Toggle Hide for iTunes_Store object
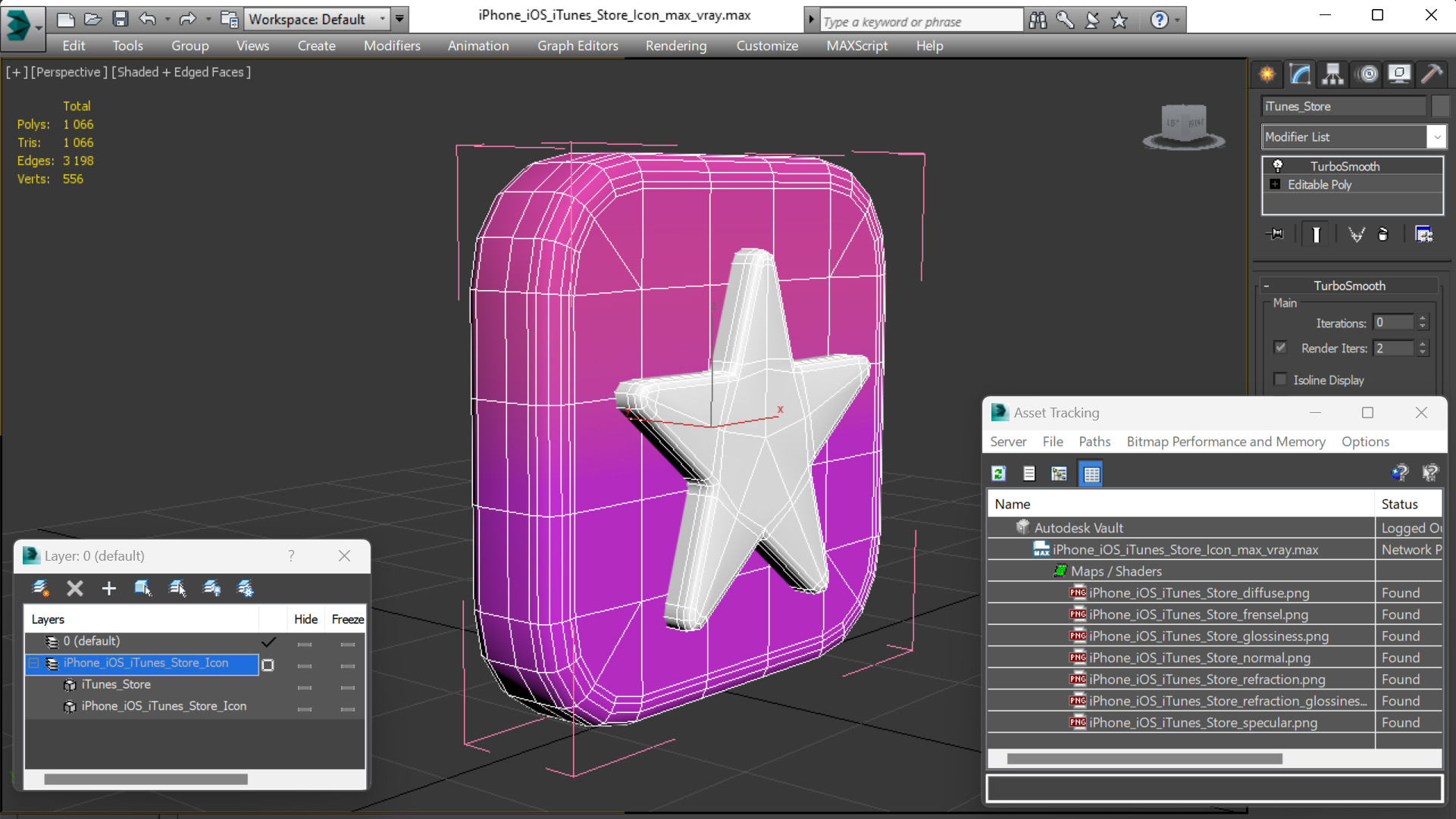 point(305,687)
